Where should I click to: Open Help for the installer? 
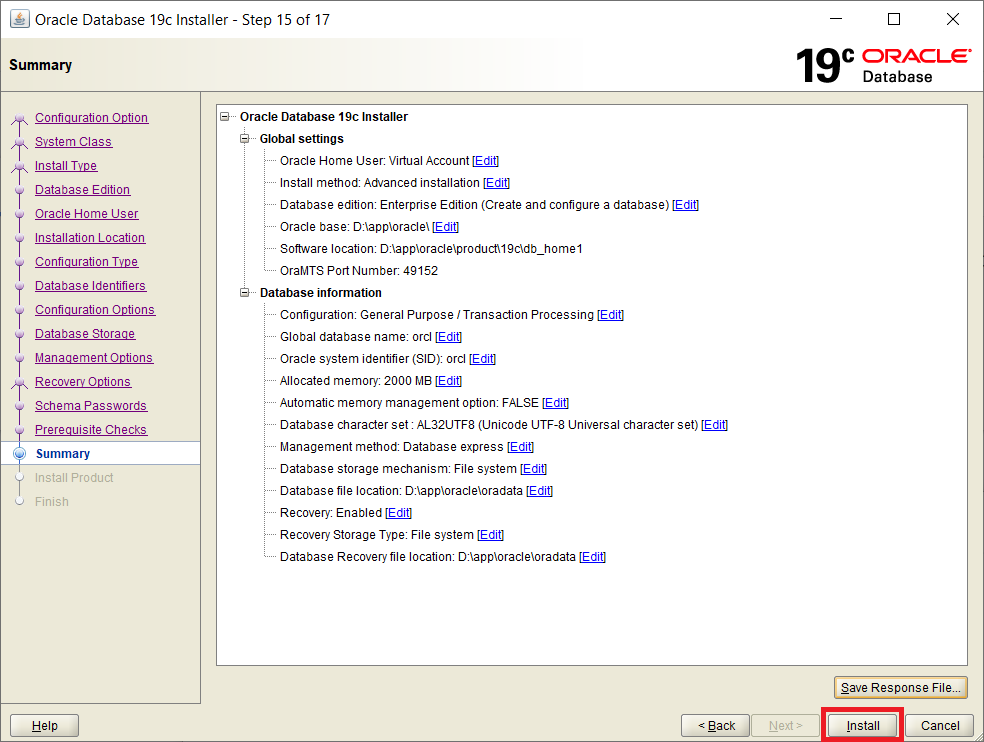click(x=45, y=726)
